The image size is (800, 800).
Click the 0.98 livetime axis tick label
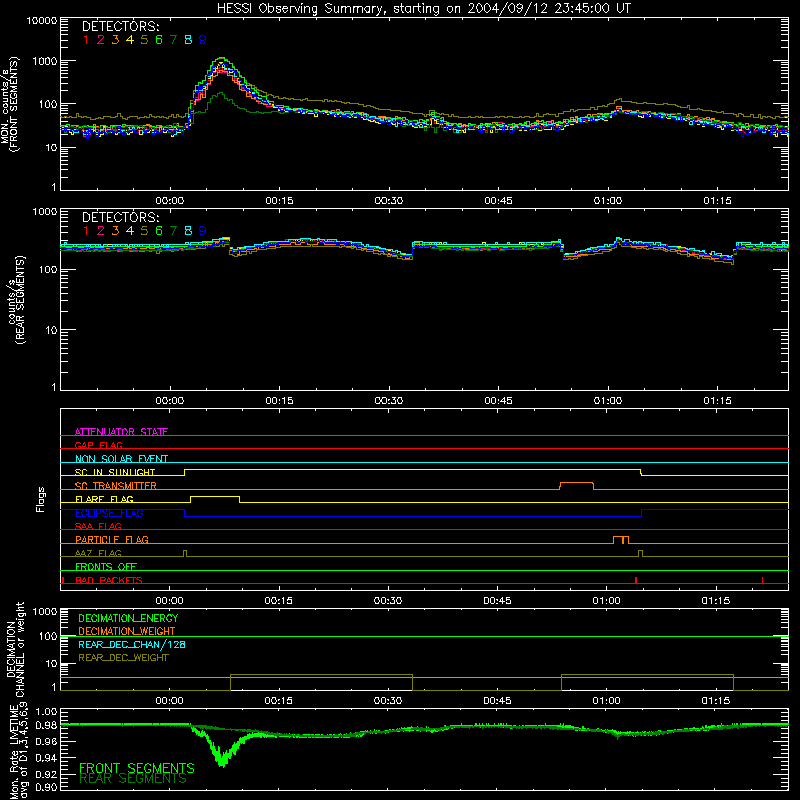click(46, 726)
